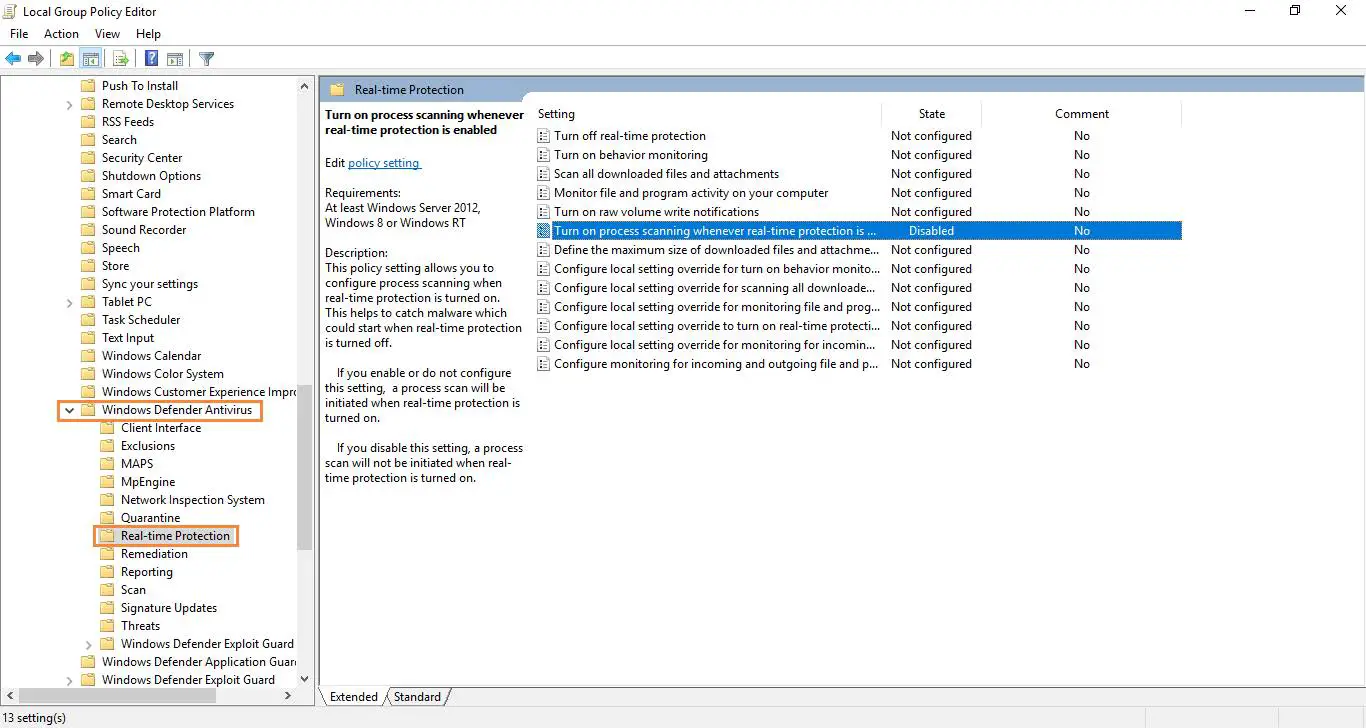
Task: Switch to the Standard tab
Action: click(x=417, y=697)
